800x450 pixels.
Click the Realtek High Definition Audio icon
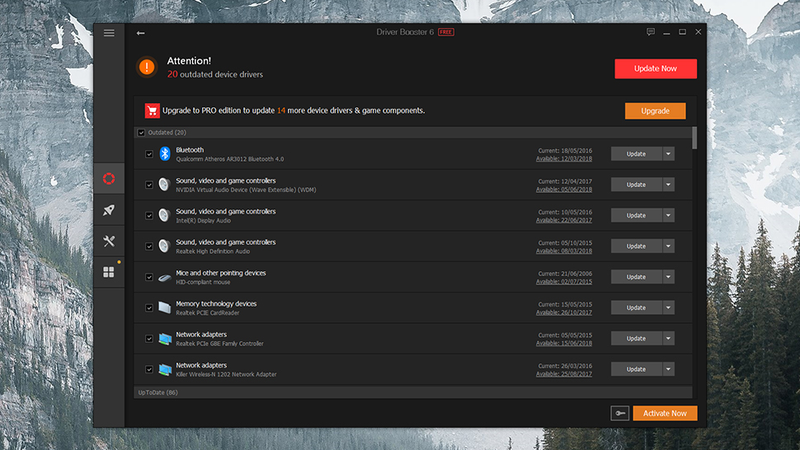coord(164,246)
